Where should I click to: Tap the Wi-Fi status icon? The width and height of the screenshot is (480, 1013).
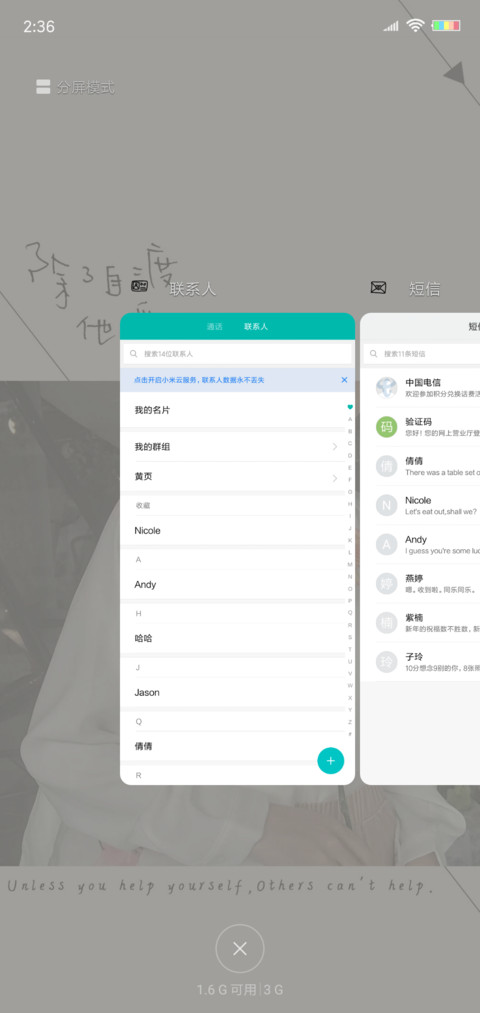click(x=415, y=25)
